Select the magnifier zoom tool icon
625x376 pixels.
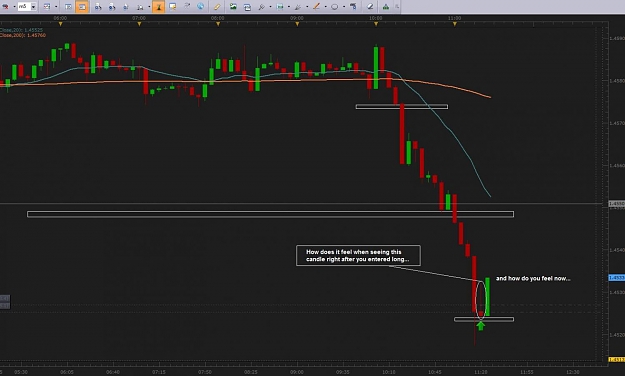coord(261,7)
